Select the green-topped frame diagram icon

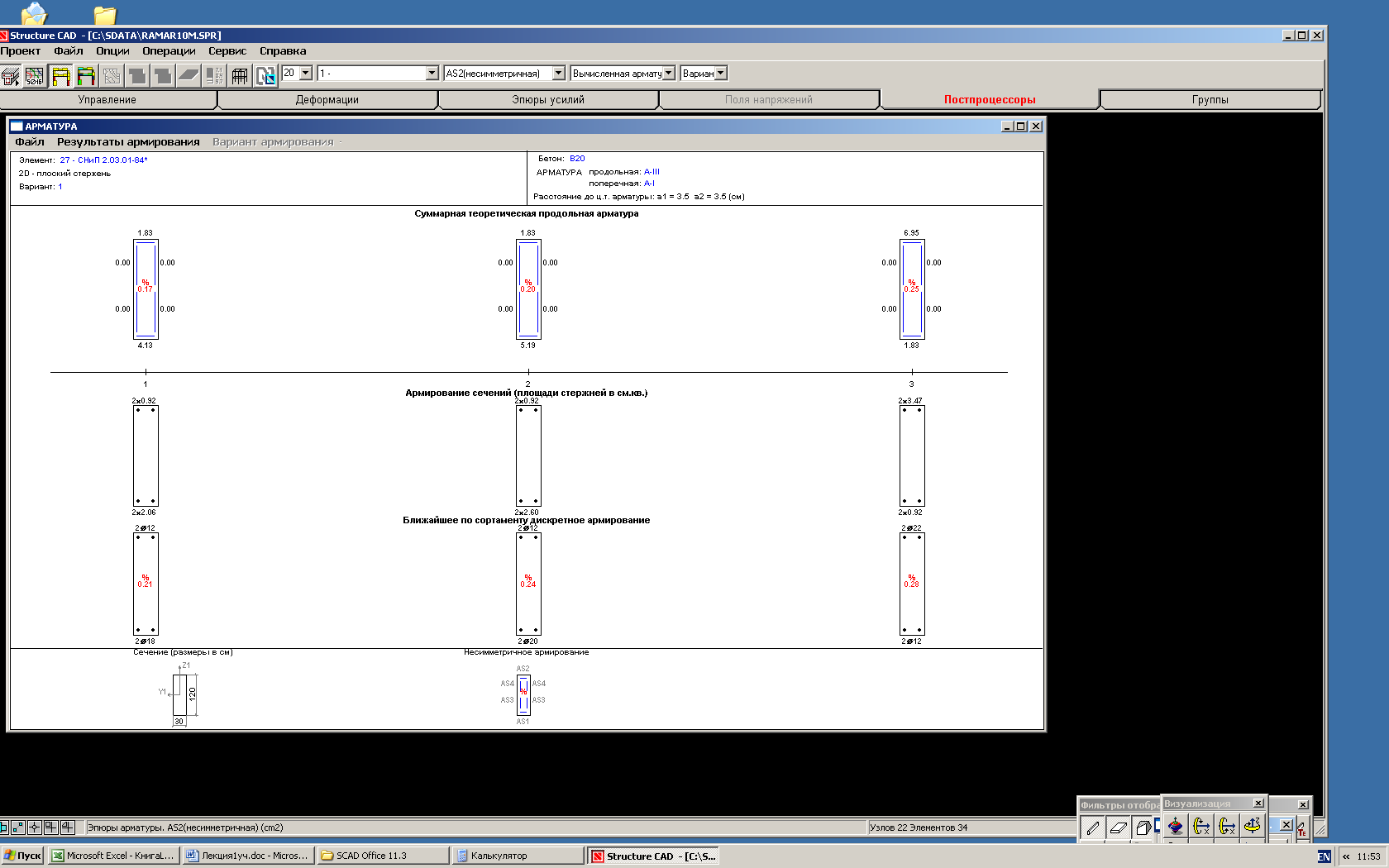[86, 76]
